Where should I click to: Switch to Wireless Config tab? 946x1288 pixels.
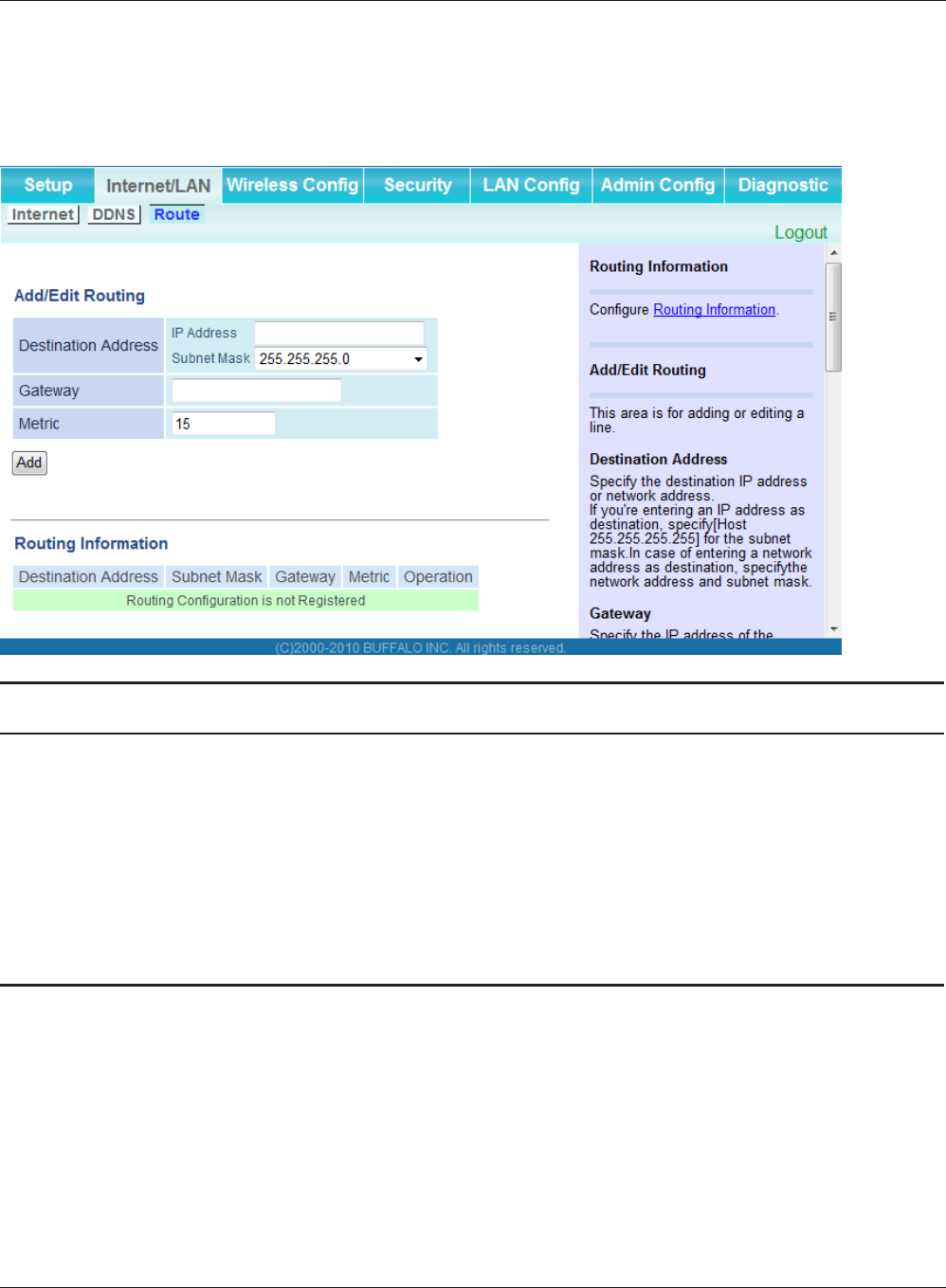pos(293,186)
